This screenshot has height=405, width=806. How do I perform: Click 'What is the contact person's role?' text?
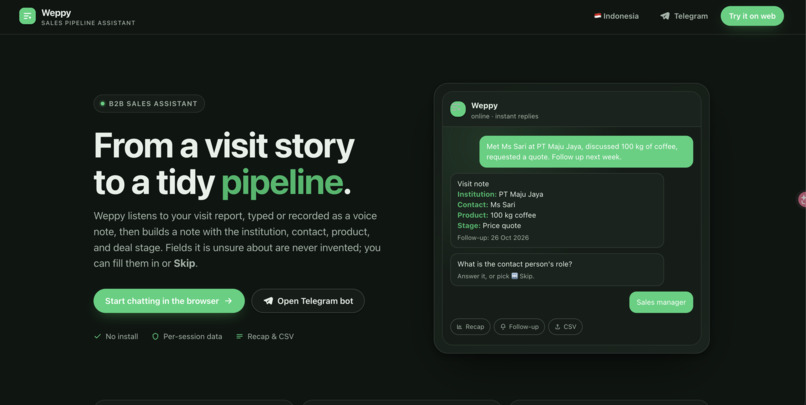click(x=515, y=264)
